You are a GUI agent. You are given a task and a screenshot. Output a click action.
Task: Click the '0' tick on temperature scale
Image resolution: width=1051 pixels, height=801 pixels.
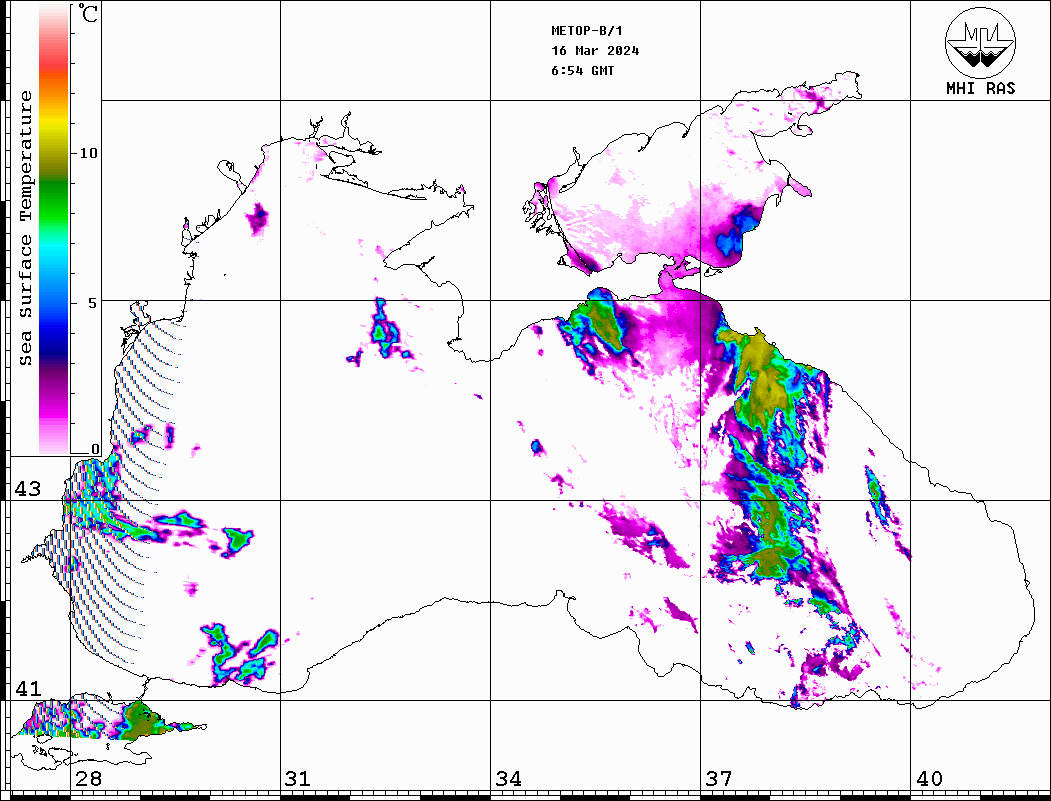click(x=95, y=450)
